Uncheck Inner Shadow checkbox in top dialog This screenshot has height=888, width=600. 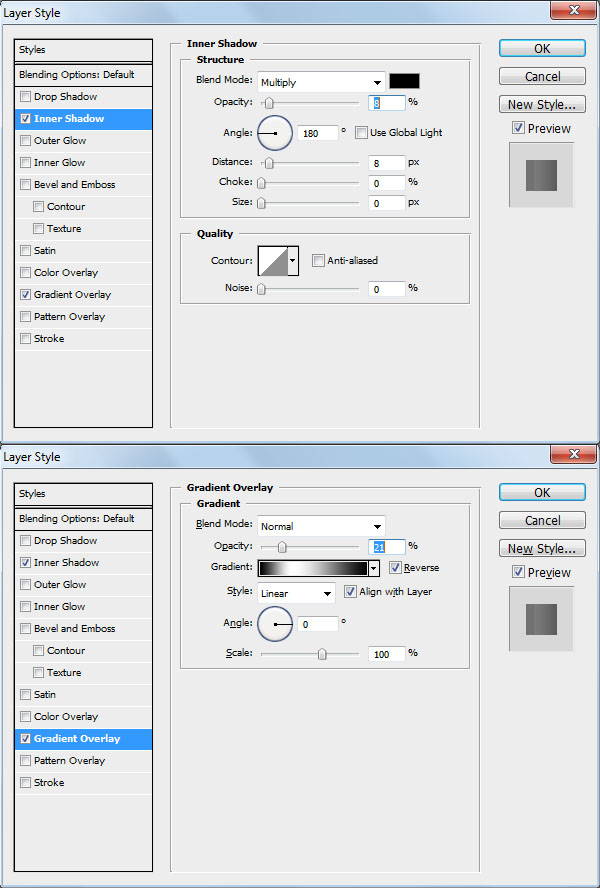(25, 119)
